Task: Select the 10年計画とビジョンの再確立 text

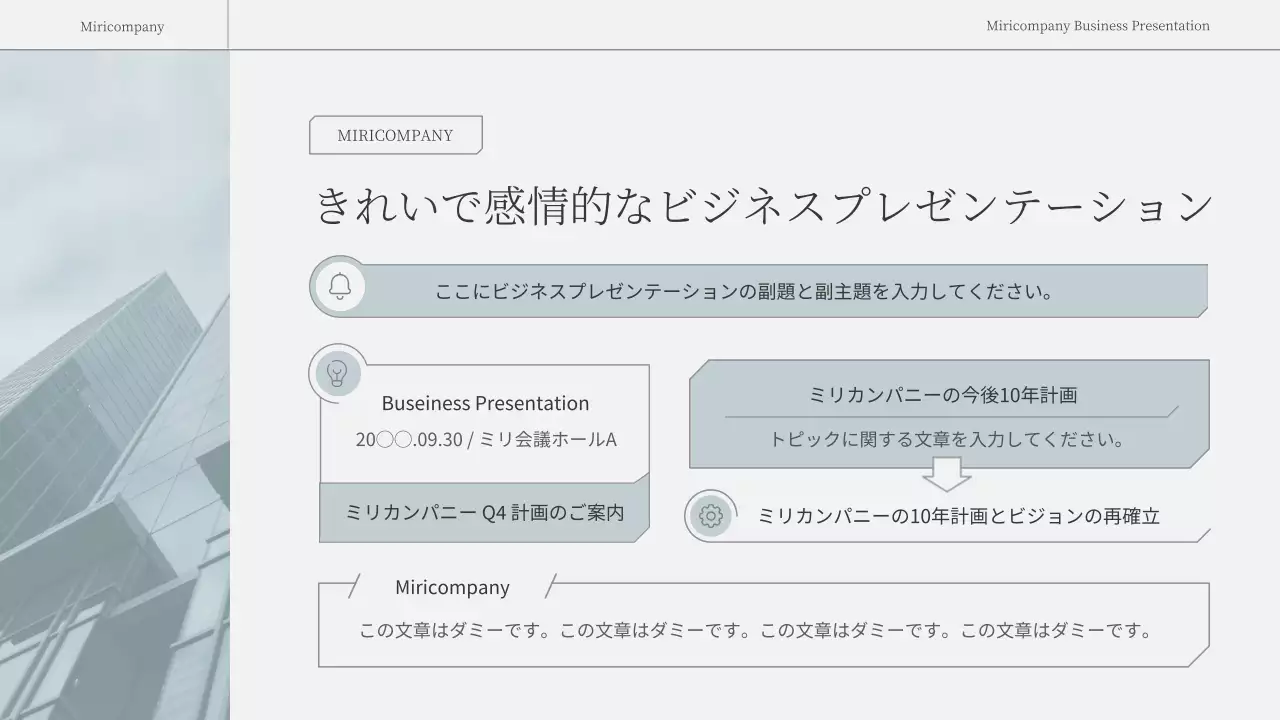Action: 960,516
